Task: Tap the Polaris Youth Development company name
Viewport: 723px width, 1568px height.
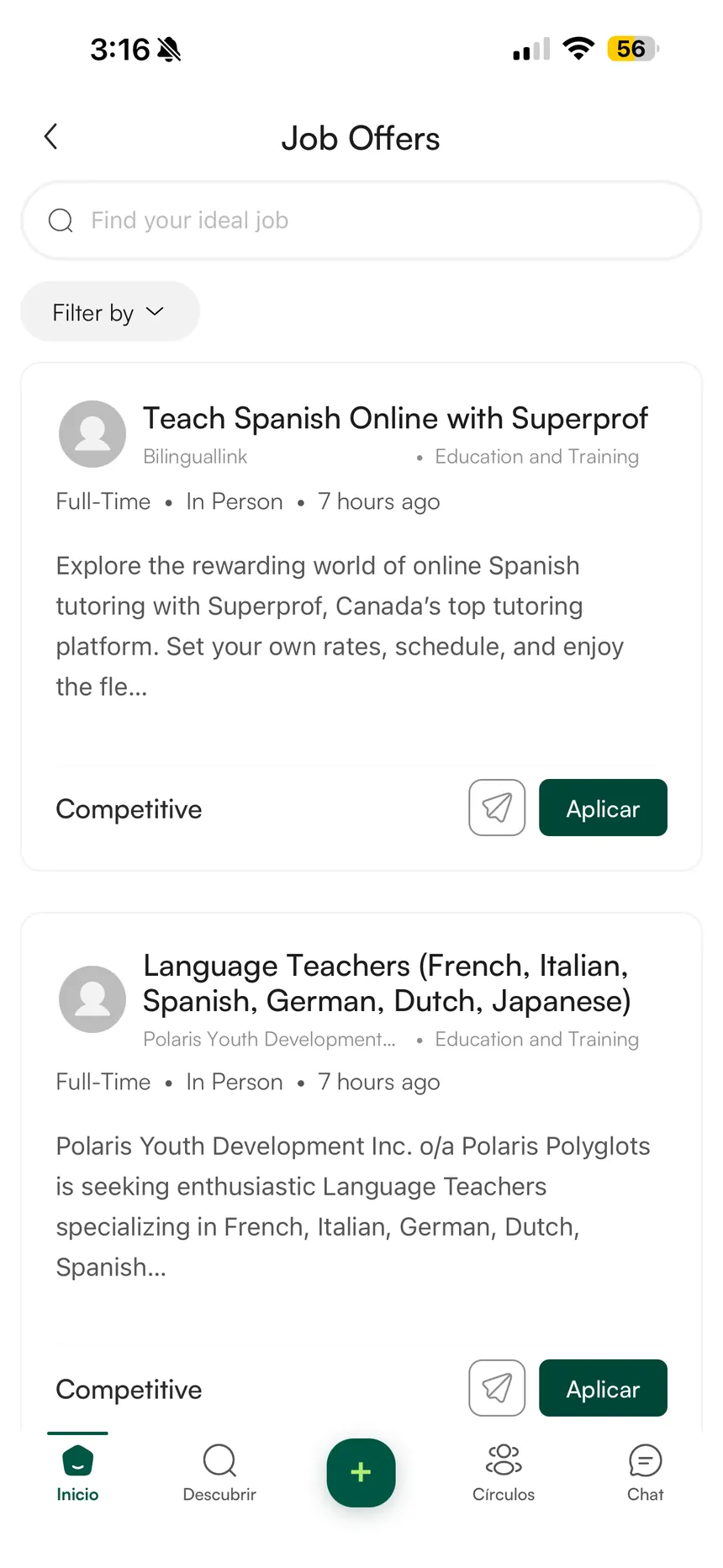Action: [x=269, y=1040]
